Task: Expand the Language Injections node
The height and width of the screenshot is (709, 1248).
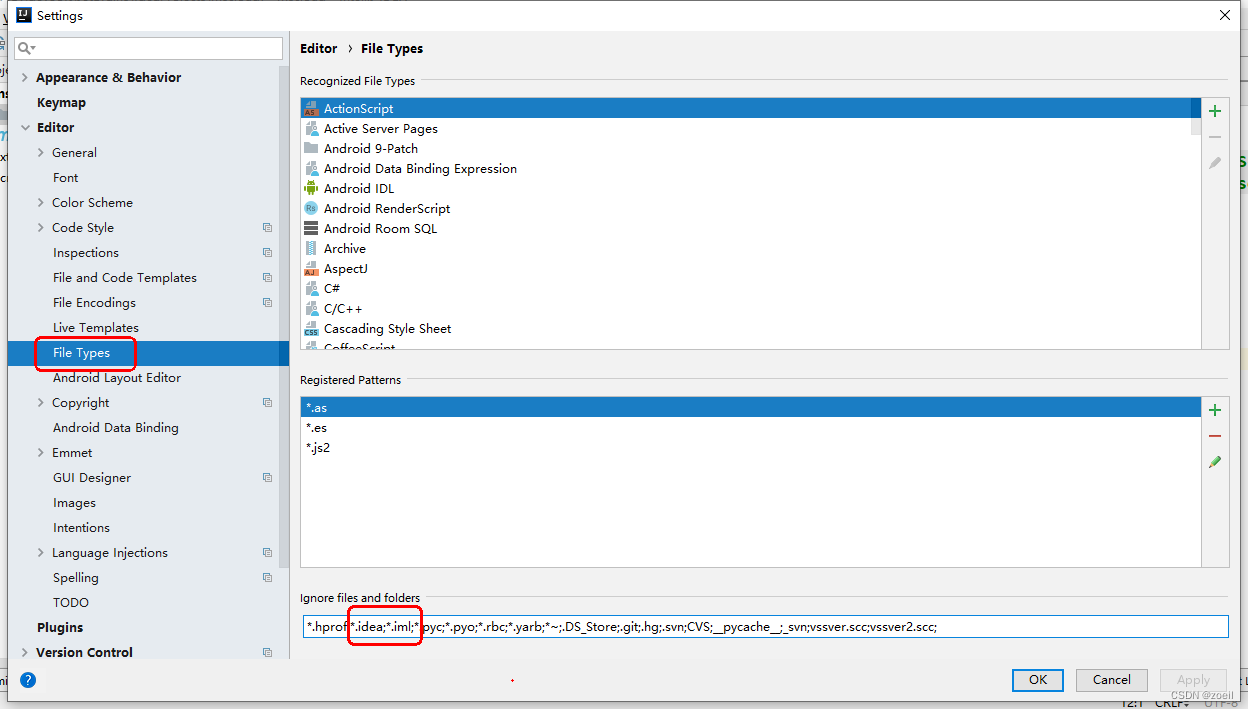Action: [x=41, y=553]
